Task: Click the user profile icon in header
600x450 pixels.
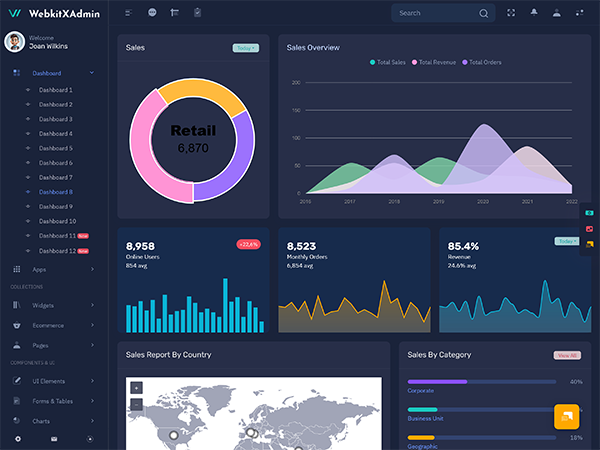Action: pyautogui.click(x=557, y=13)
